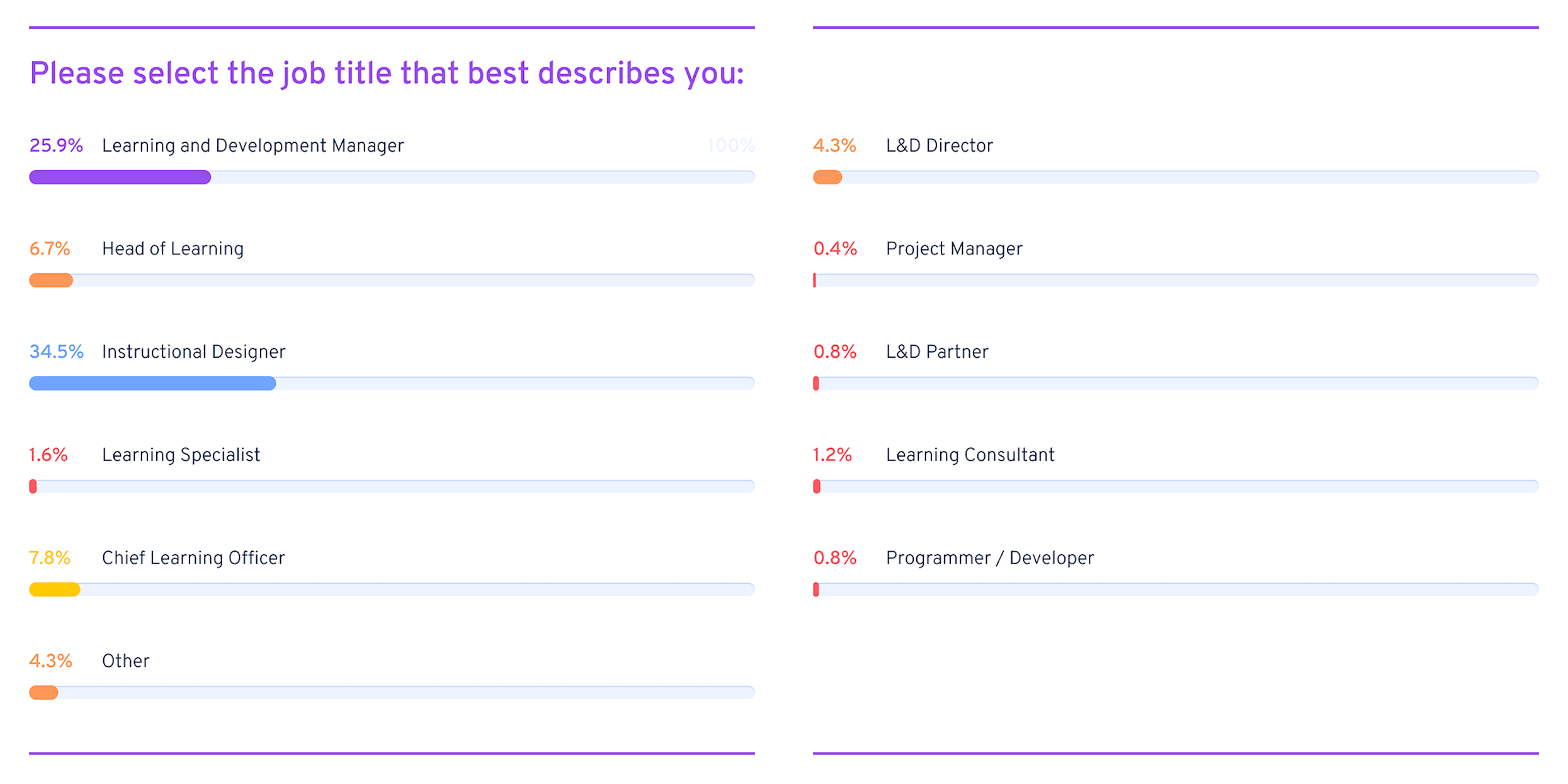1568x784 pixels.
Task: Click the Learning and Development Manager label
Action: click(x=253, y=145)
